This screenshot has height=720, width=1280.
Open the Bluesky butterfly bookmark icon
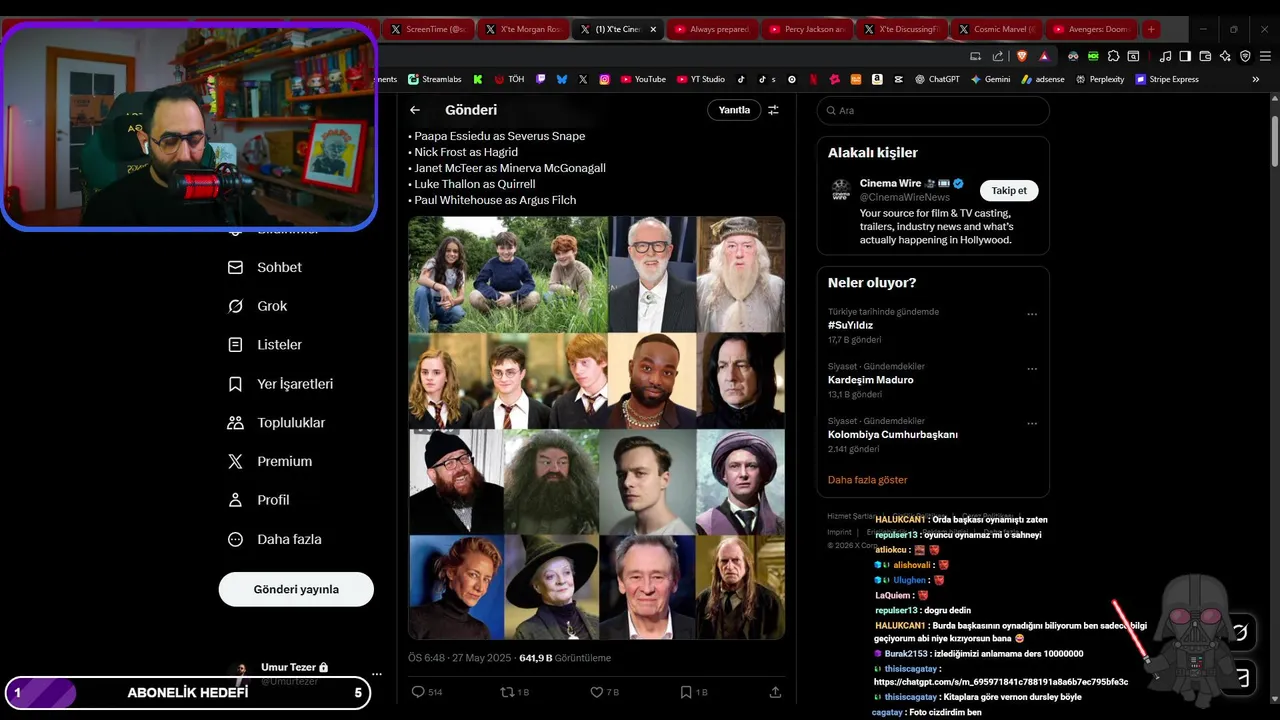tap(562, 79)
